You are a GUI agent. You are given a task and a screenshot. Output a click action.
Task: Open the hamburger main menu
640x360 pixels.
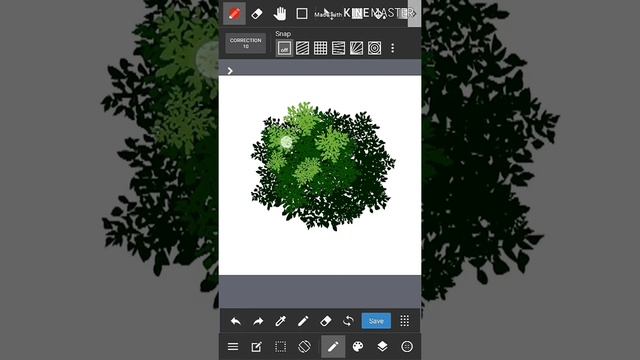pyautogui.click(x=233, y=347)
